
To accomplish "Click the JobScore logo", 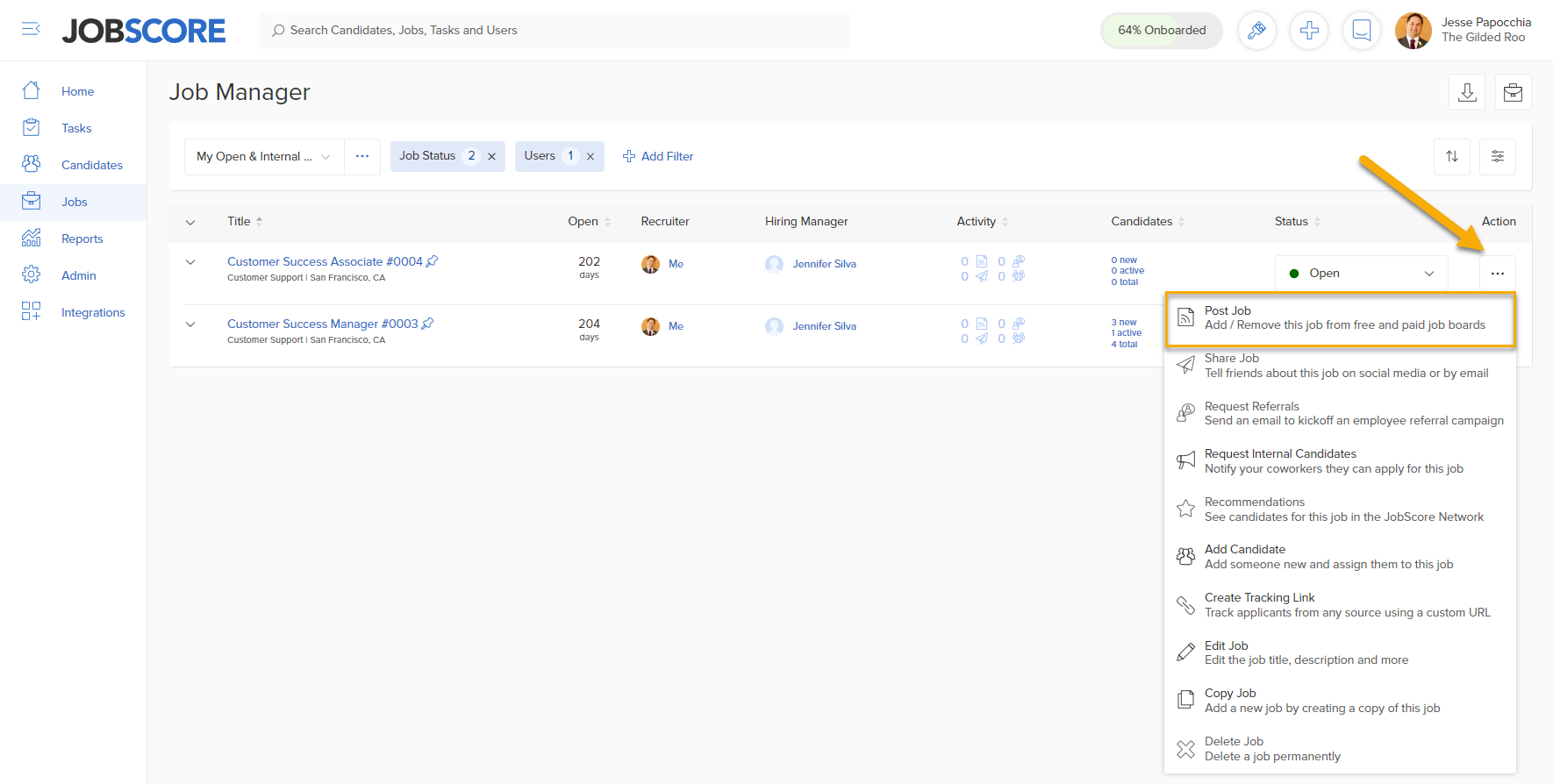I will [x=144, y=31].
